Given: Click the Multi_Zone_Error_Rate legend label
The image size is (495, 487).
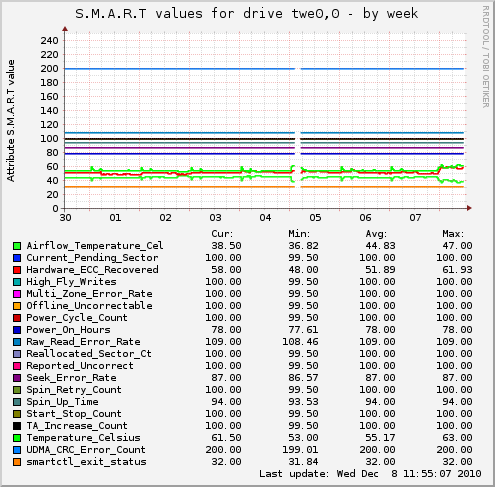Looking at the screenshot, I should click(x=89, y=294).
